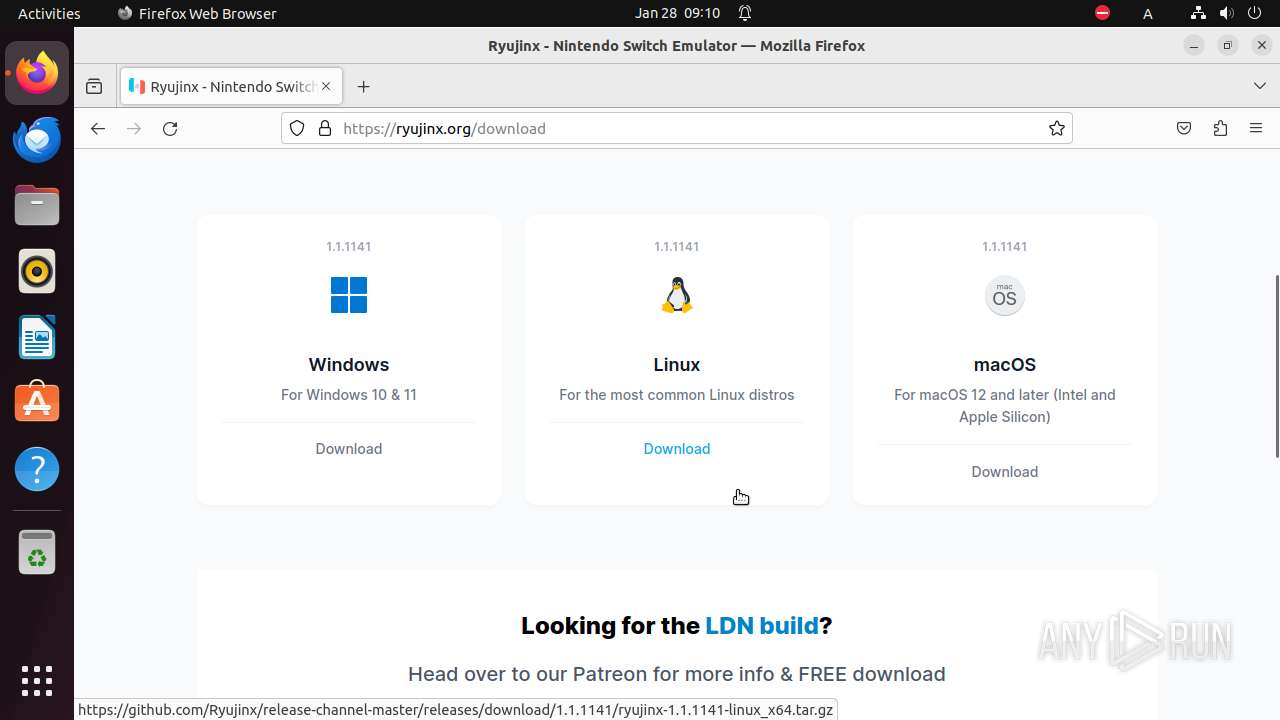Click the macOS heading

[x=1005, y=365]
